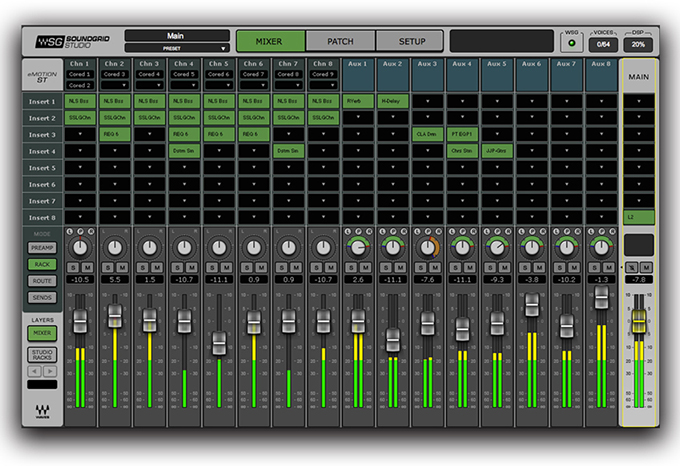The height and width of the screenshot is (466, 680).
Task: Open Dbtm Sin plugin on Chn 7
Action: point(288,151)
